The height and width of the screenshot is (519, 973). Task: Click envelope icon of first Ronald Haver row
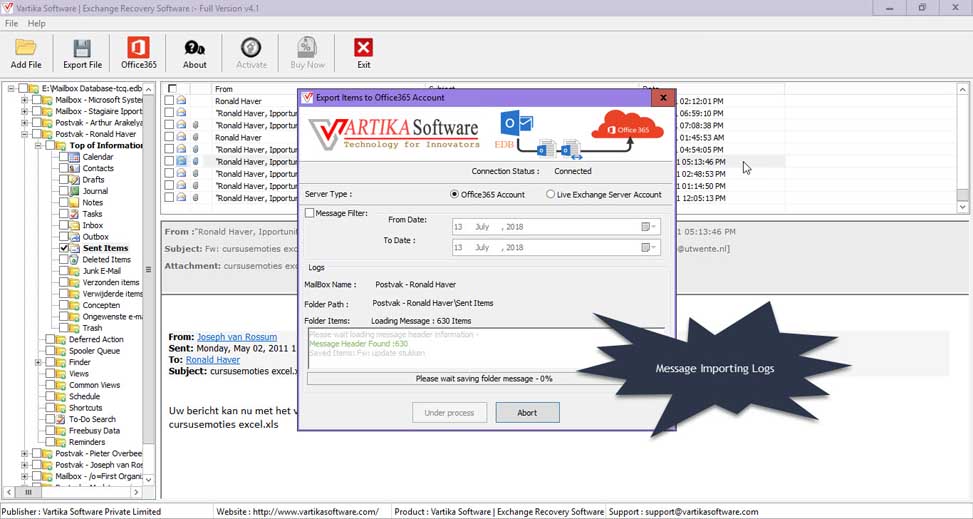coord(181,101)
